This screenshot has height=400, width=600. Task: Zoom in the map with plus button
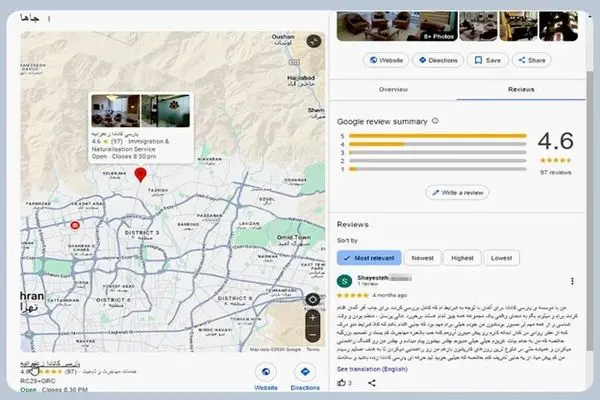[313, 318]
